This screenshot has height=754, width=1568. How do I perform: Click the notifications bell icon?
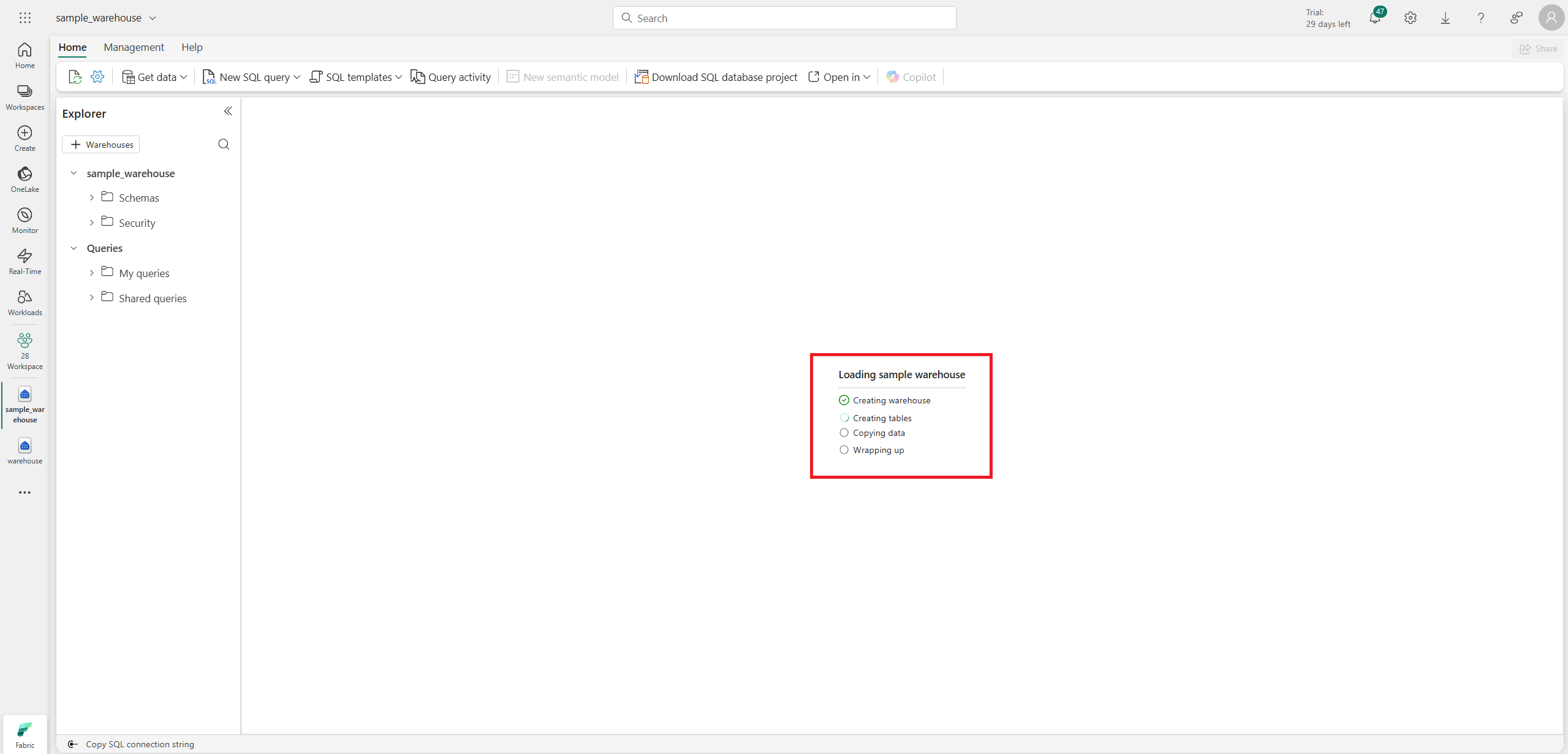[1374, 18]
